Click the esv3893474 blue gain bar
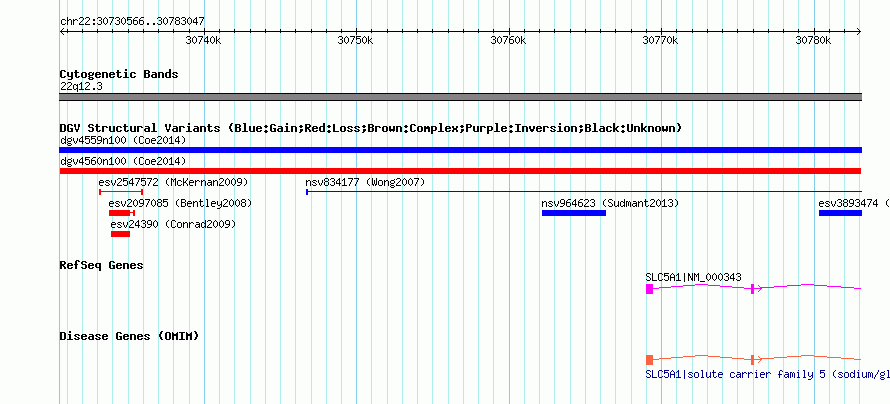Image resolution: width=890 pixels, height=404 pixels. 840,213
